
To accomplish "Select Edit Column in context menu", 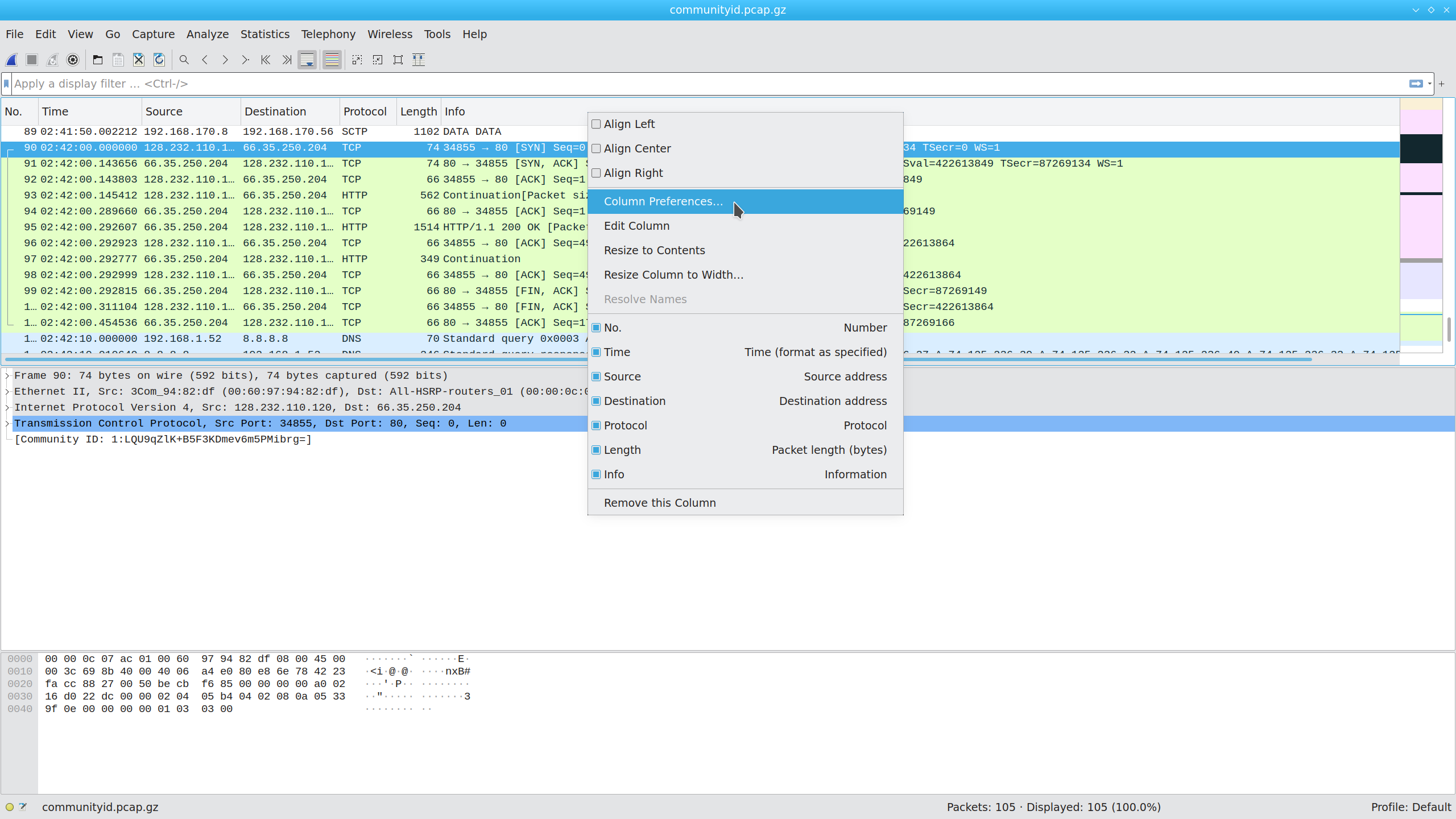I will pyautogui.click(x=745, y=226).
